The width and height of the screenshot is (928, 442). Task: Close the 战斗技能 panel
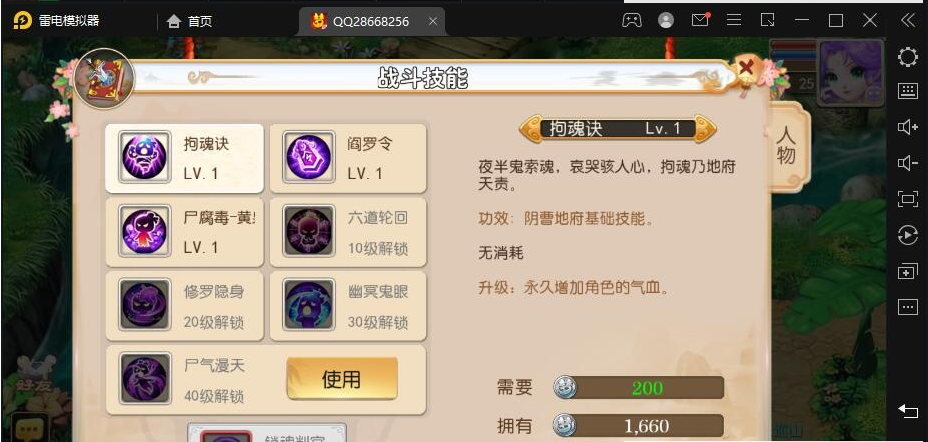(x=747, y=67)
